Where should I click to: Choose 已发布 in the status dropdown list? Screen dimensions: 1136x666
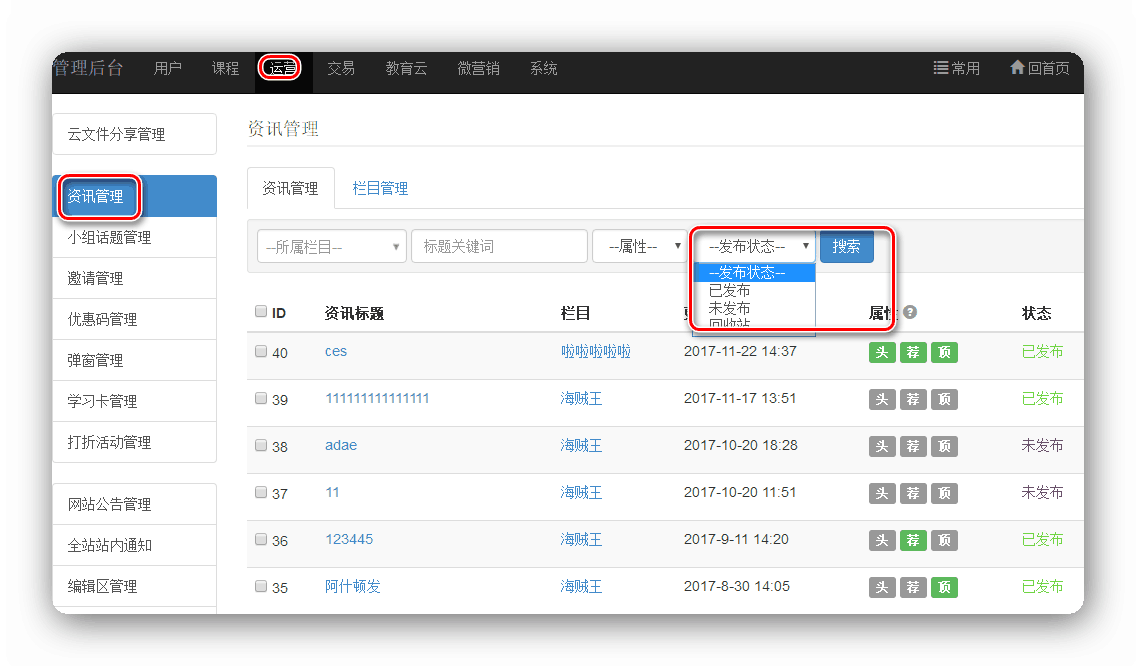coord(729,291)
